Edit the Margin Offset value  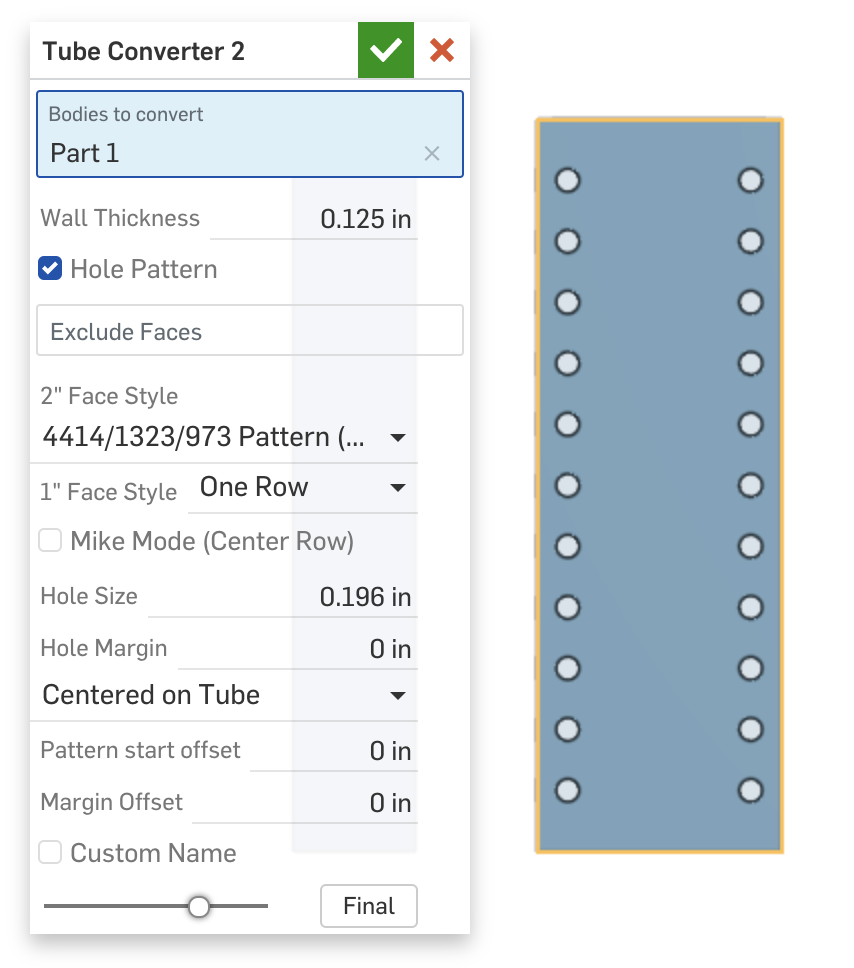(x=304, y=803)
